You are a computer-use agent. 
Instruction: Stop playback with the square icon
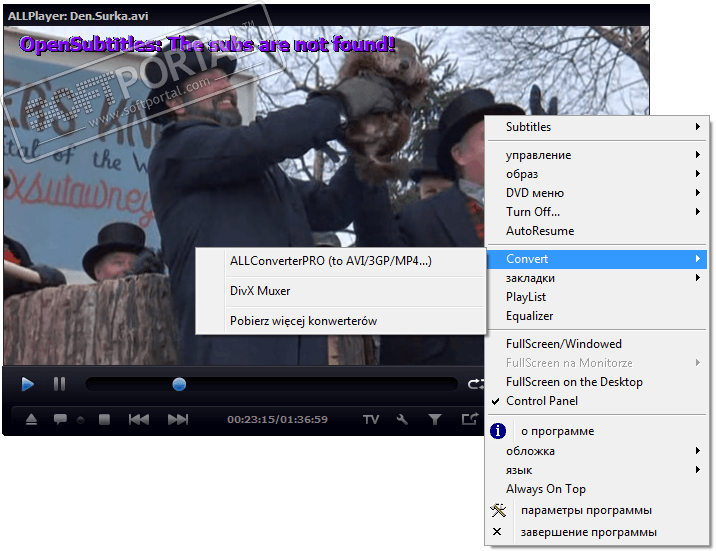(104, 419)
